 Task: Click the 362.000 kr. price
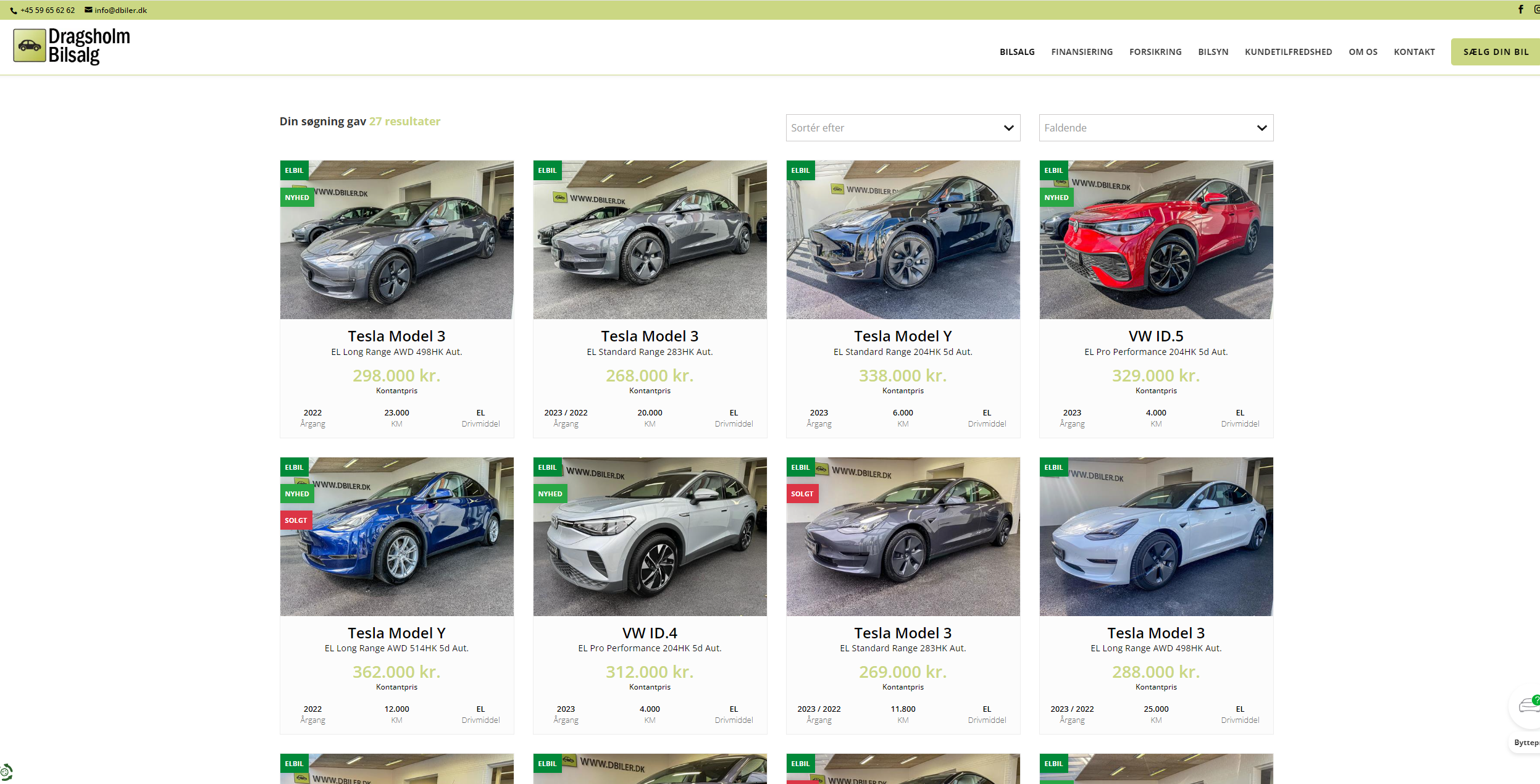tap(396, 672)
